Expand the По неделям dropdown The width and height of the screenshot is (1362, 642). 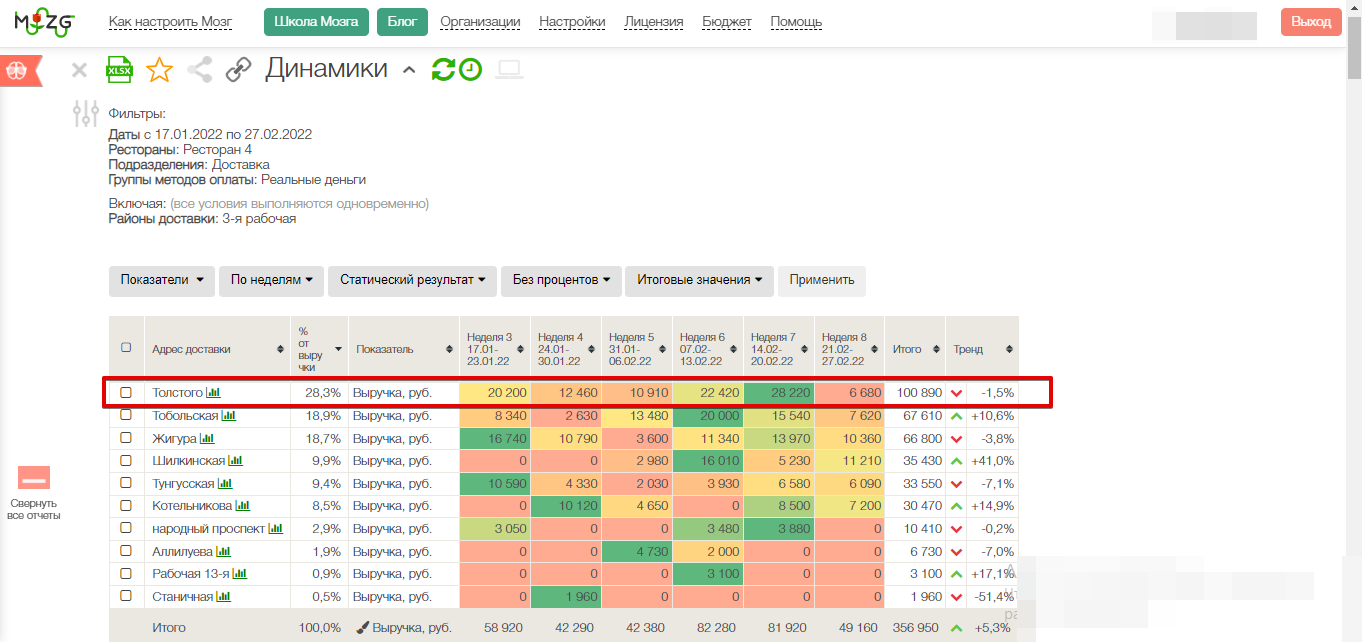pos(271,280)
